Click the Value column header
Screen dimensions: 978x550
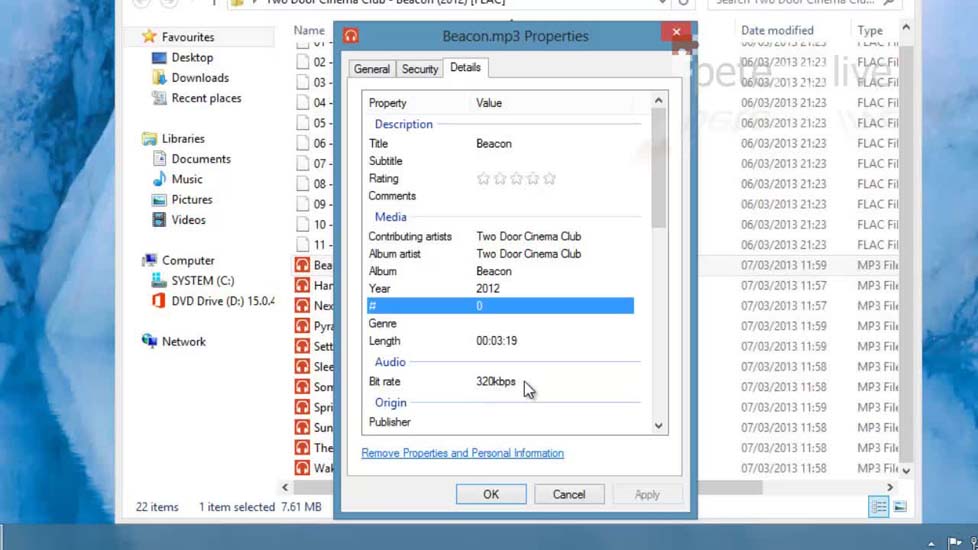pyautogui.click(x=489, y=103)
